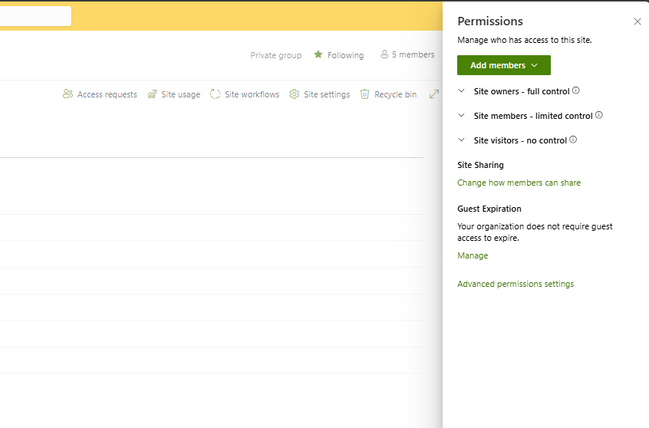This screenshot has height=428, width=649.
Task: Click the expand arrows icon beside Recycle bin
Action: point(434,94)
